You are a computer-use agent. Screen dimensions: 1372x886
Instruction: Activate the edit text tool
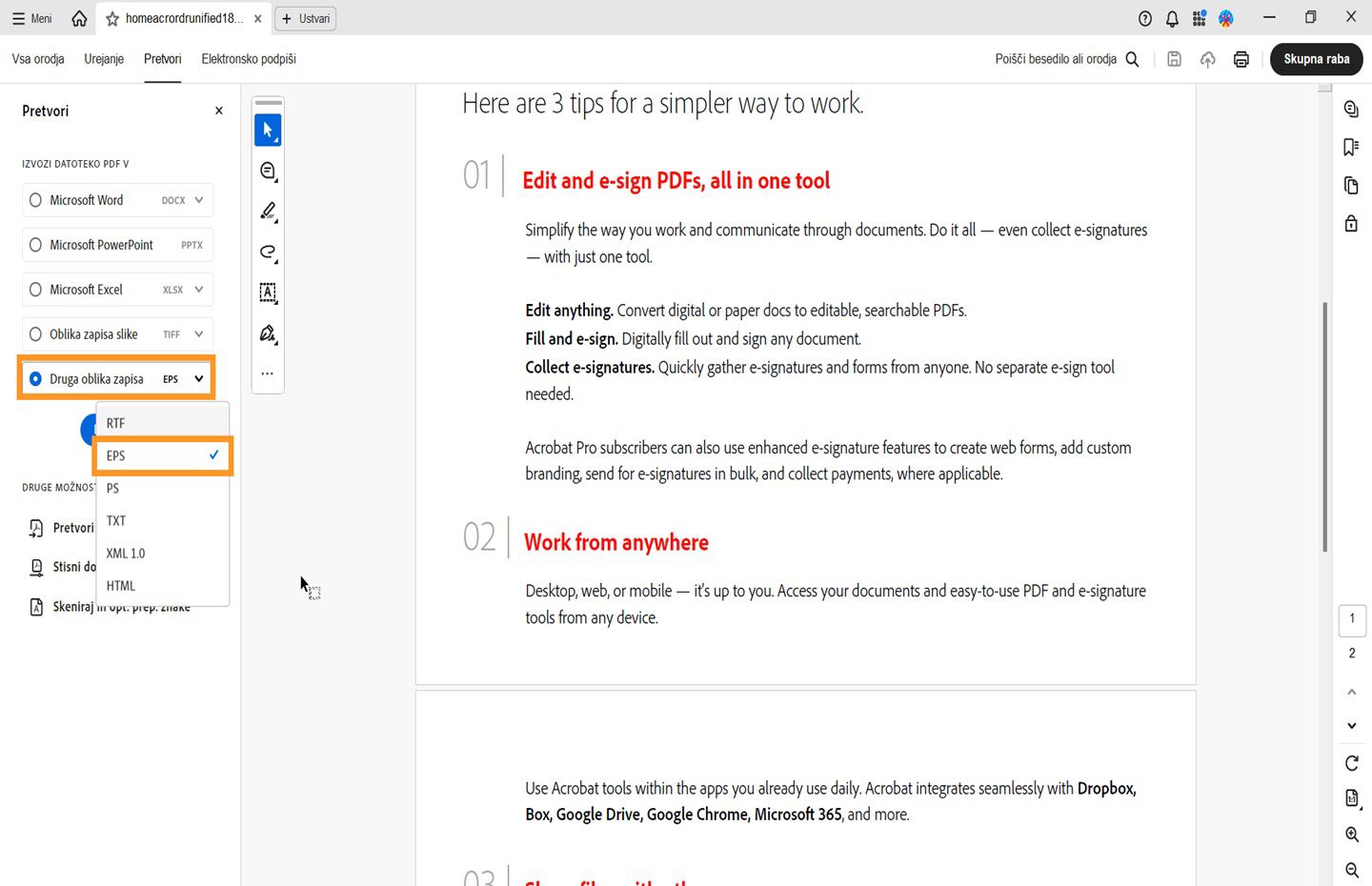pos(268,293)
